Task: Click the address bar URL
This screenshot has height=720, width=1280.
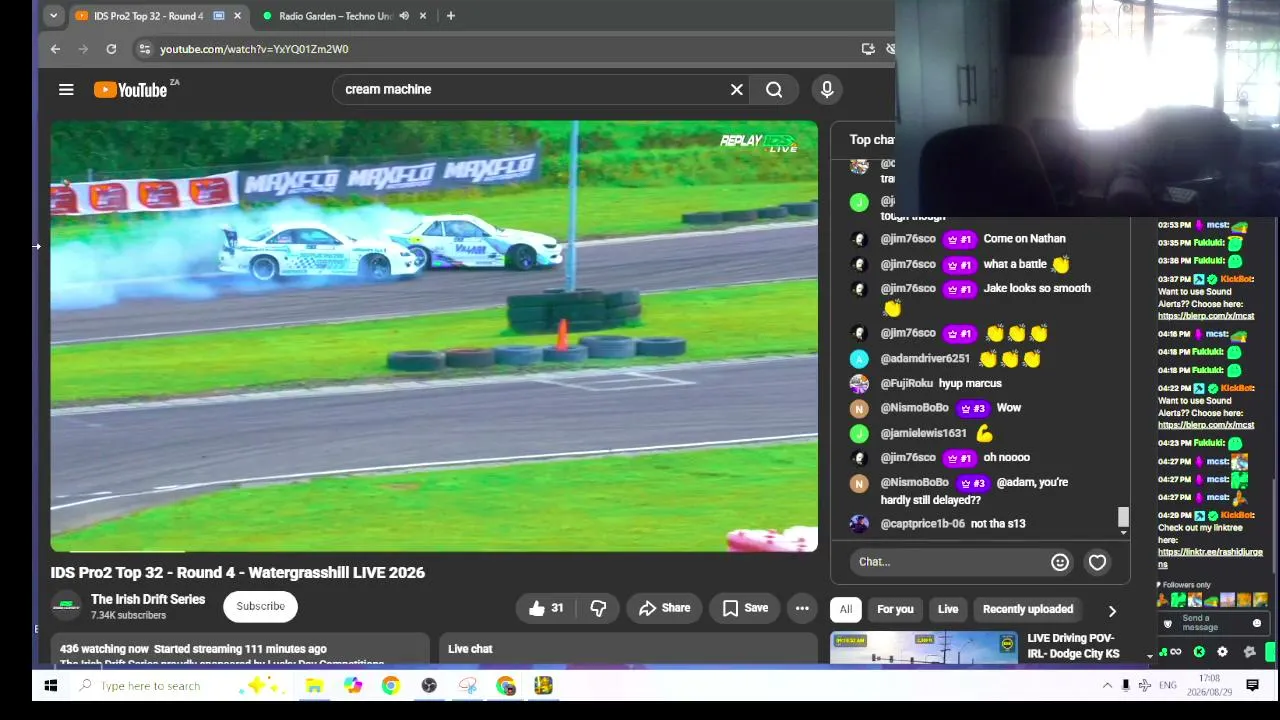Action: pos(254,49)
